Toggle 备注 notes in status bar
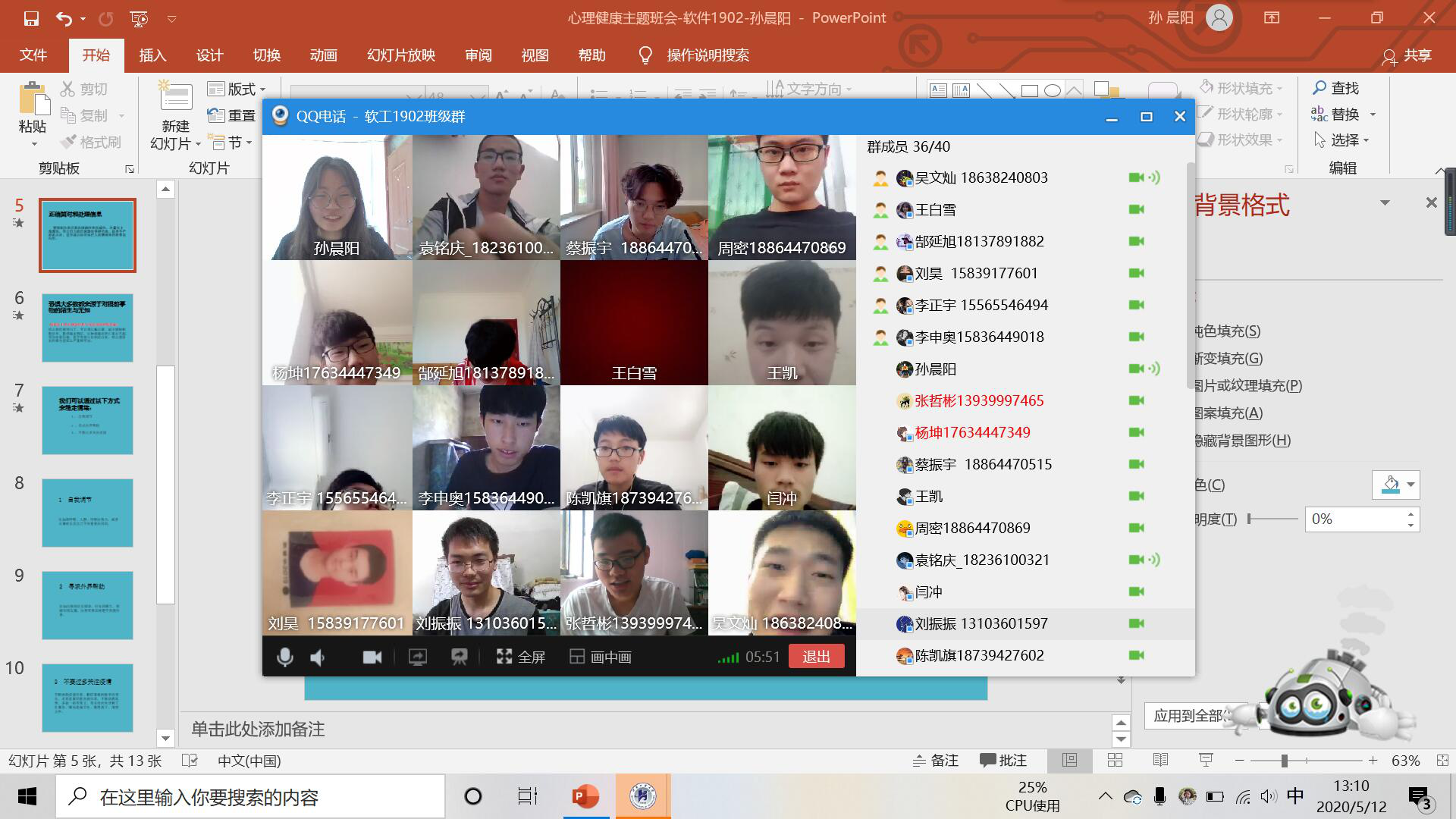This screenshot has height=819, width=1456. (935, 761)
